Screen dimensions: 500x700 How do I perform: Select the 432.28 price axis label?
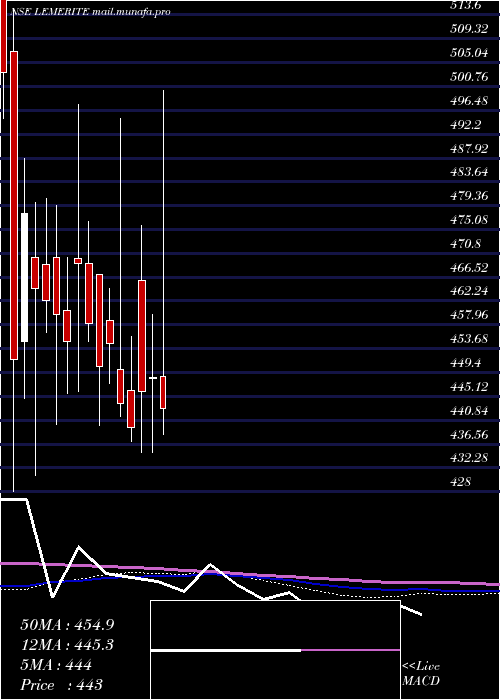[469, 458]
